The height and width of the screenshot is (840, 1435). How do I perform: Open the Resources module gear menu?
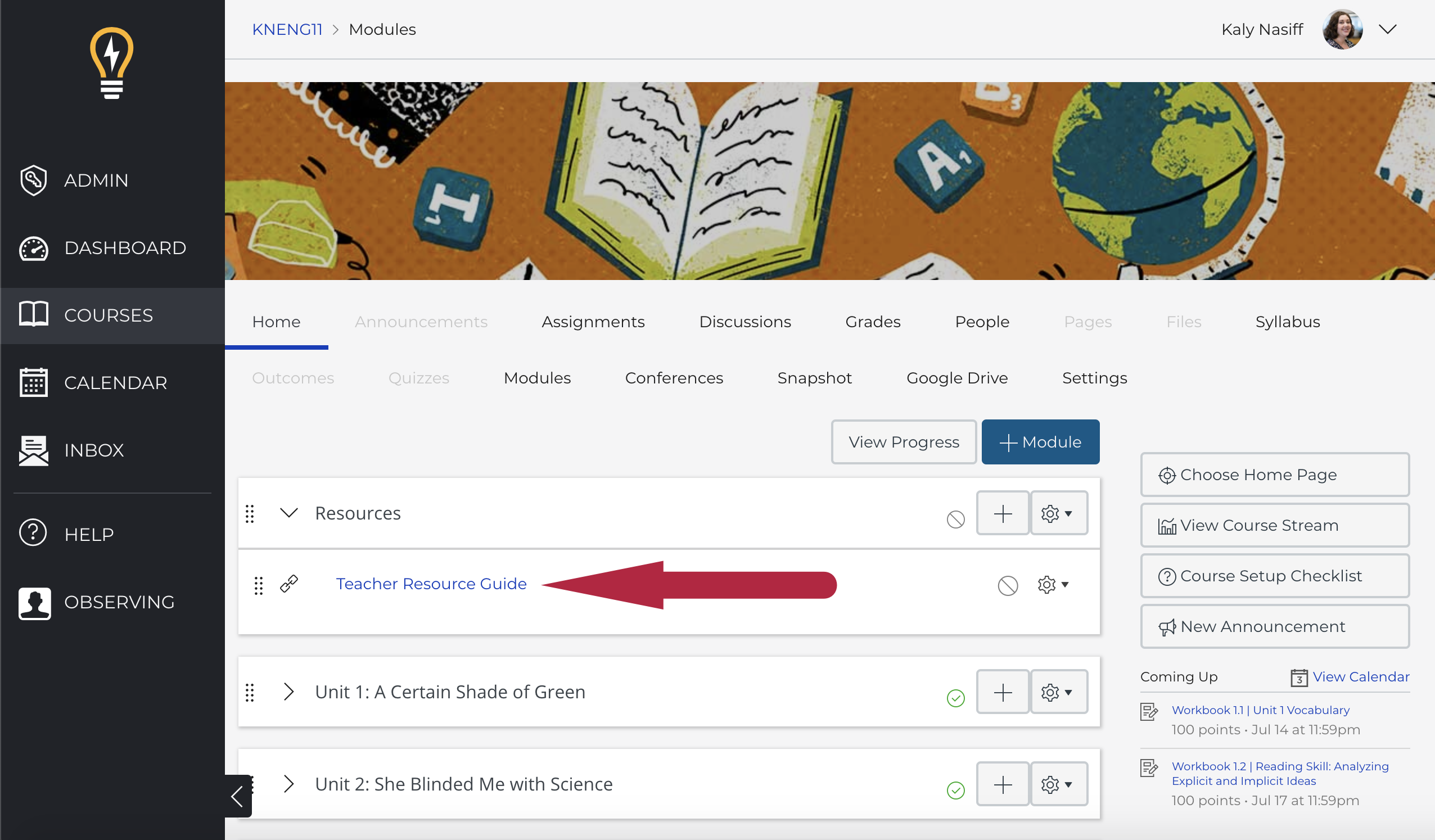pyautogui.click(x=1059, y=513)
